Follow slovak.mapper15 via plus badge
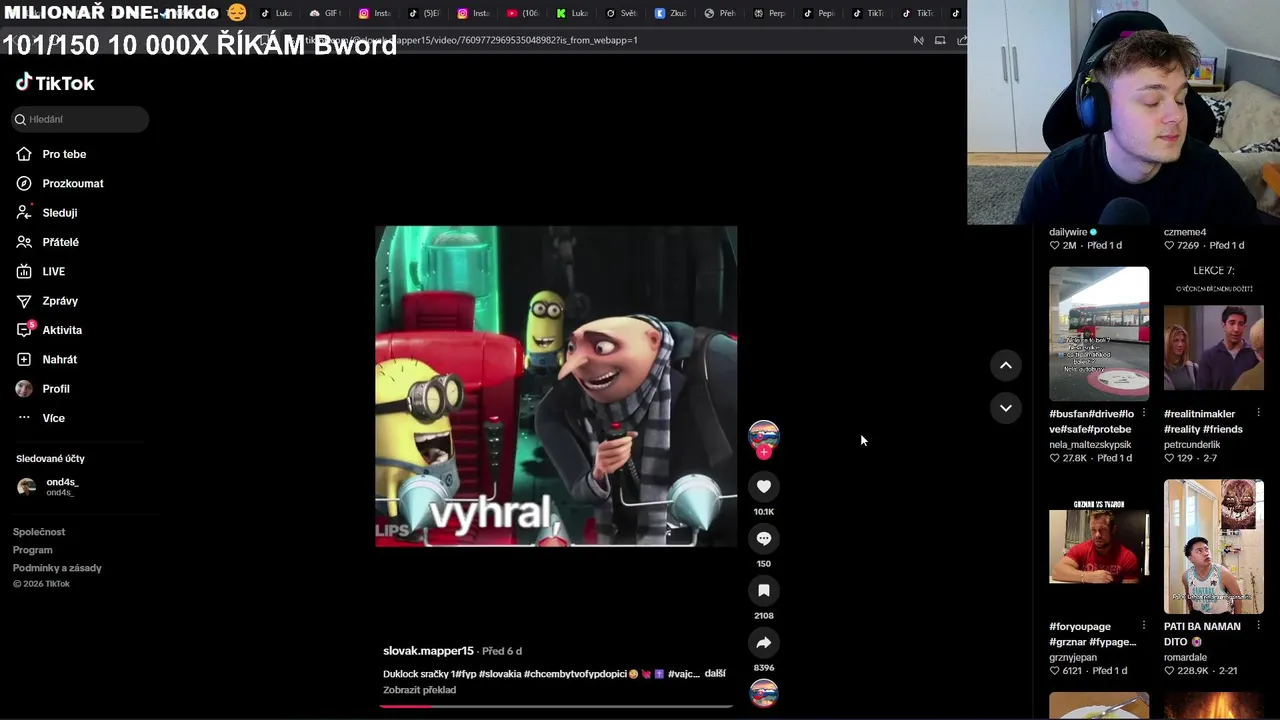The width and height of the screenshot is (1280, 720). coord(764,452)
